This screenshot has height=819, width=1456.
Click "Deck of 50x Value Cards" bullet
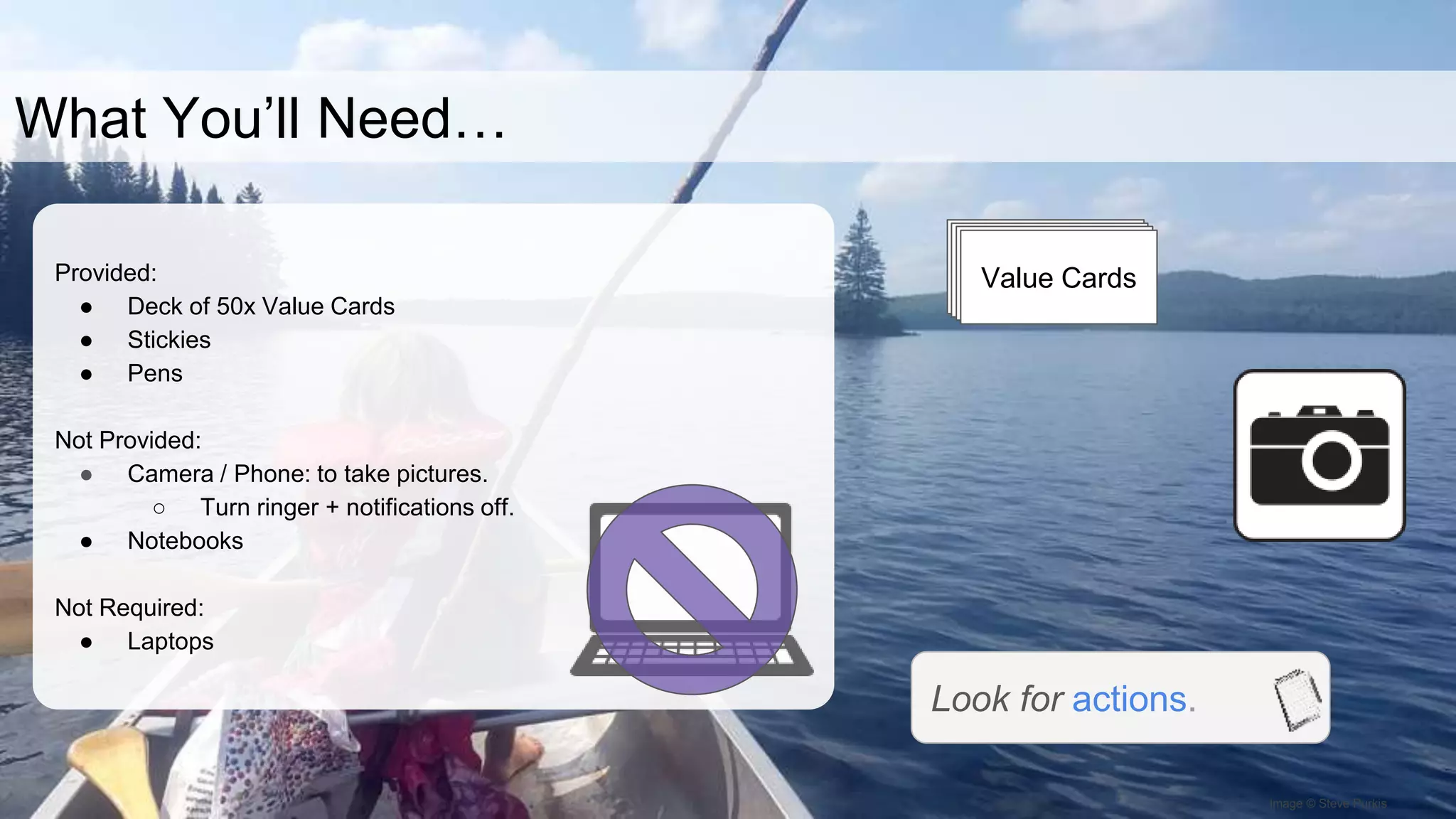(260, 306)
